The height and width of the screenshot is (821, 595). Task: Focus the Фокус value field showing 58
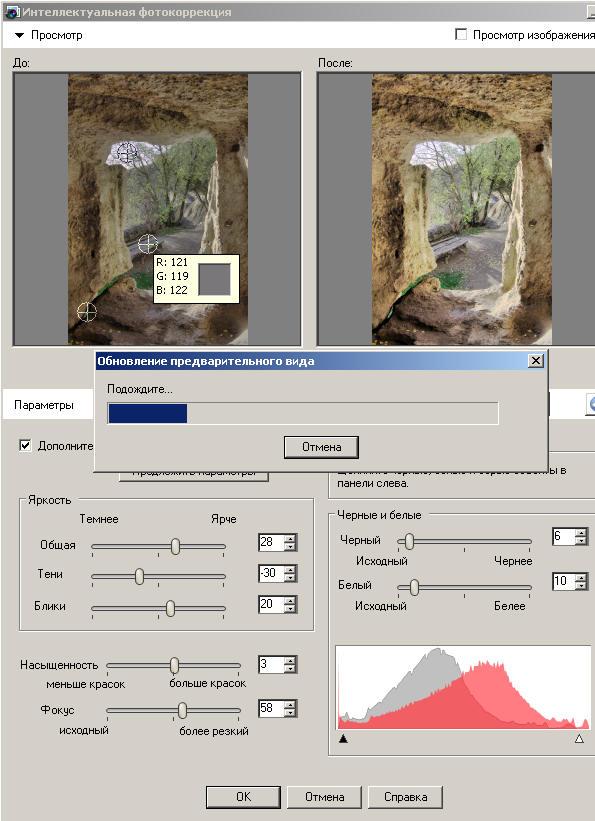271,708
